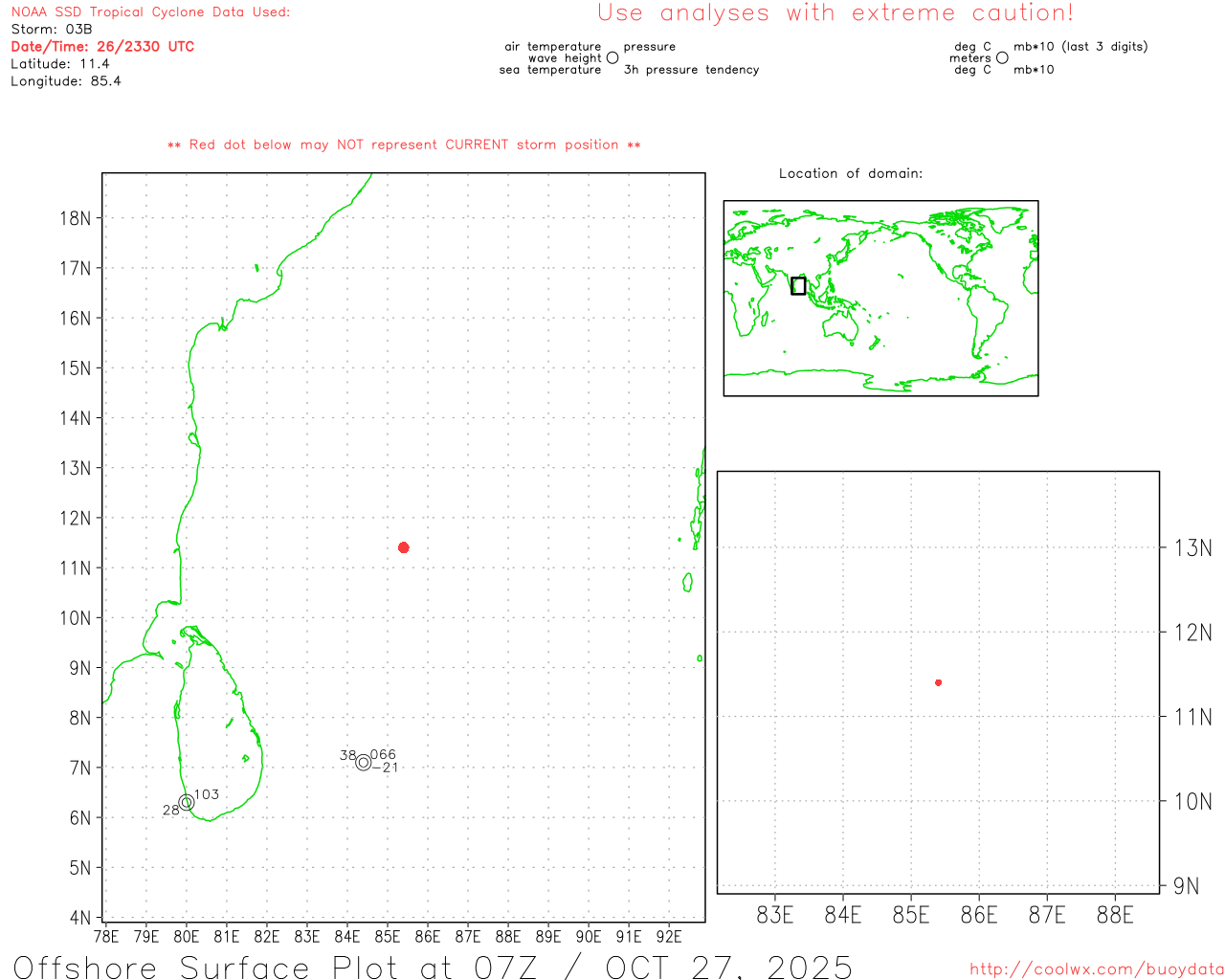Click the red dot in the zoomed inset map
Viewport: 1225px width, 980px height.
[x=938, y=682]
